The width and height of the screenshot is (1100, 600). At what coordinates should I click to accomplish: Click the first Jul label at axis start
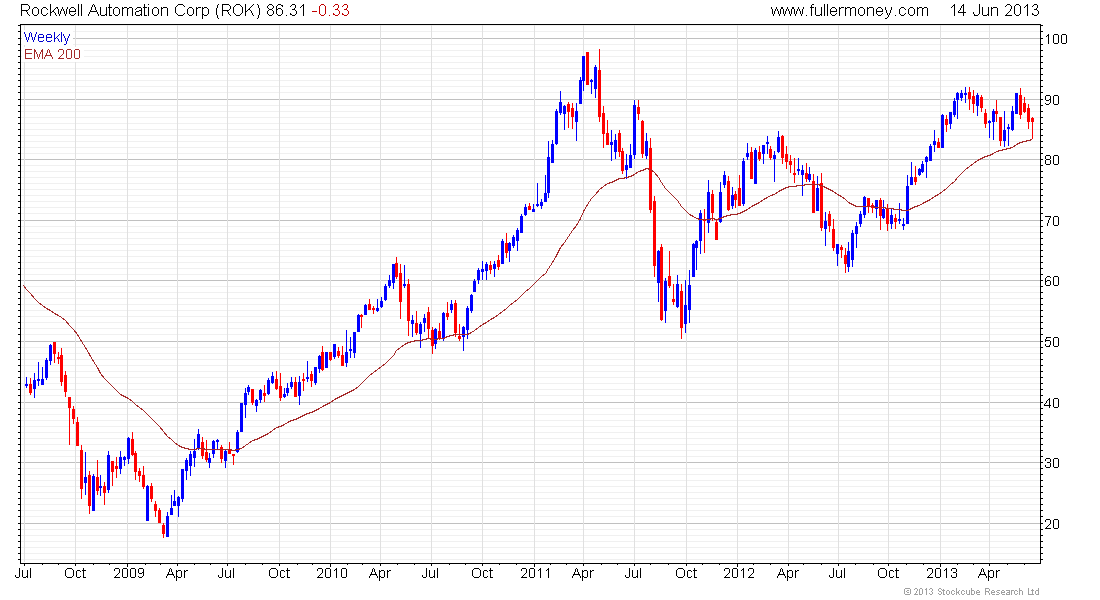23,573
